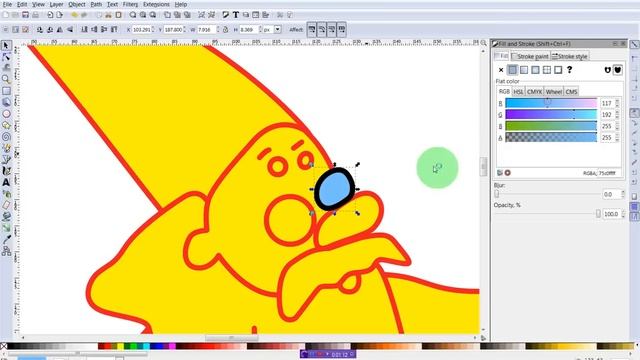
Task: Switch to the HSL color tab
Action: coord(518,92)
